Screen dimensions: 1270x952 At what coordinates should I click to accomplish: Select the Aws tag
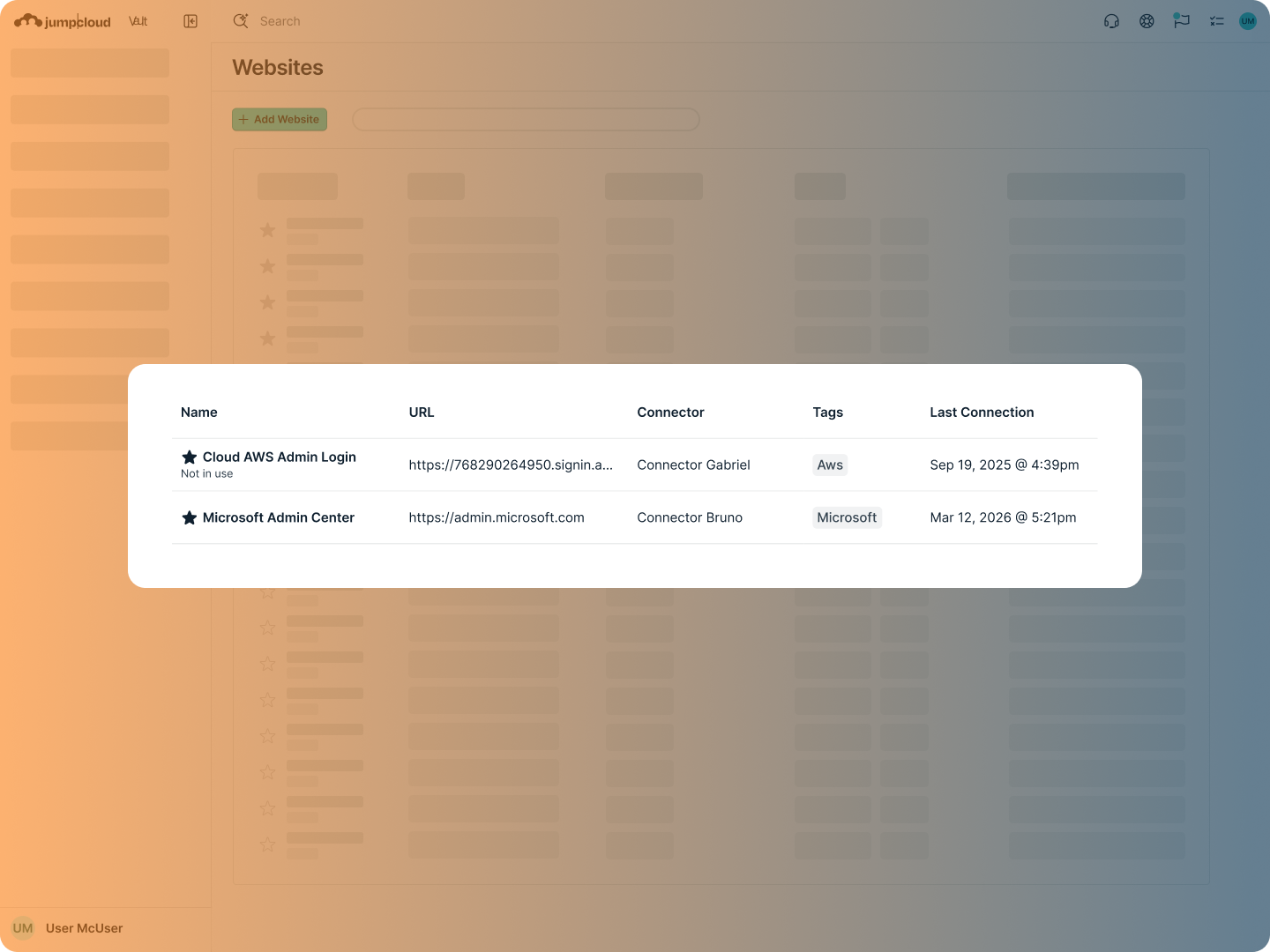coord(830,465)
